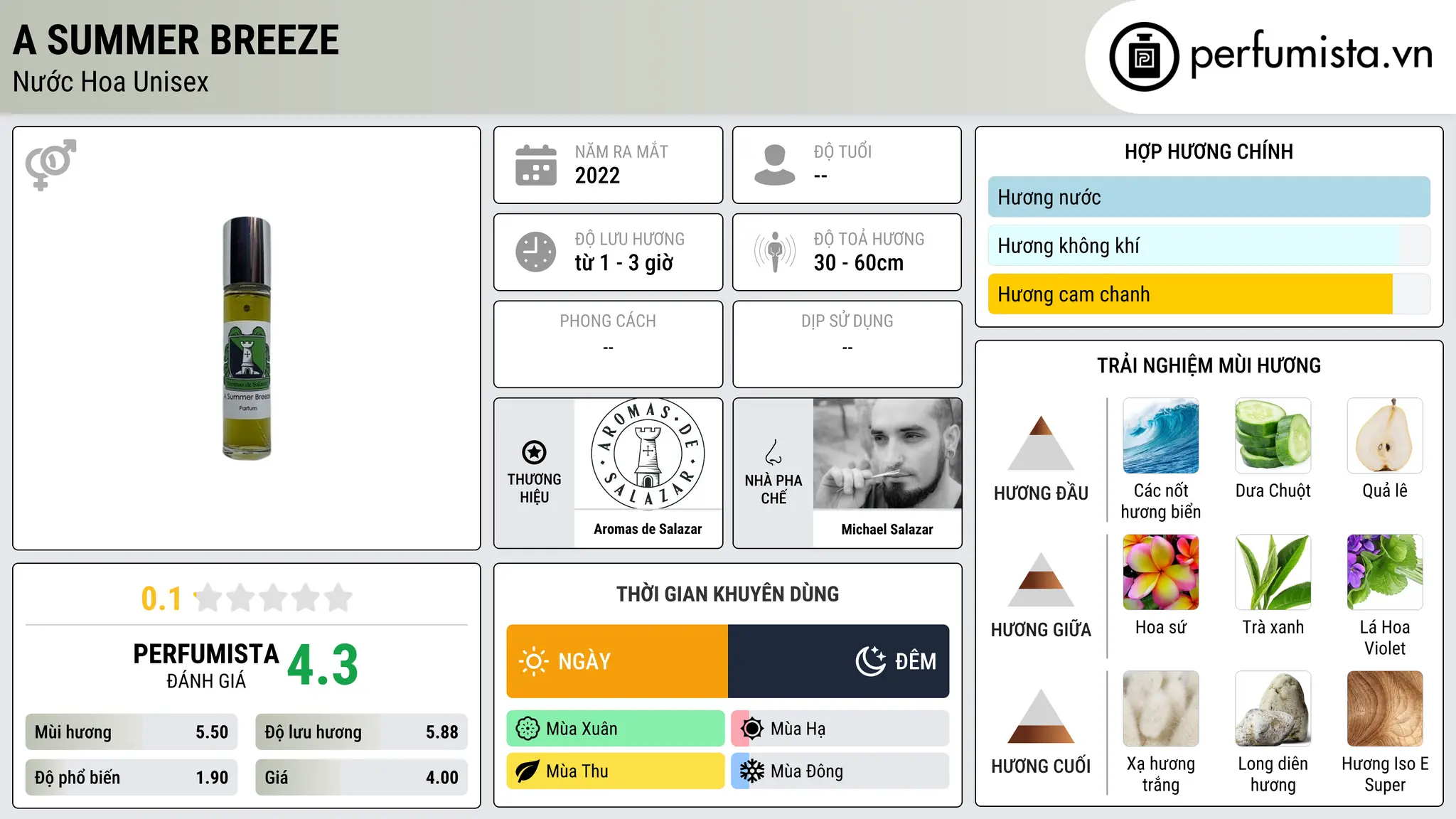Image resolution: width=1456 pixels, height=819 pixels.
Task: Click the Mùi hương score bar
Action: point(132,732)
